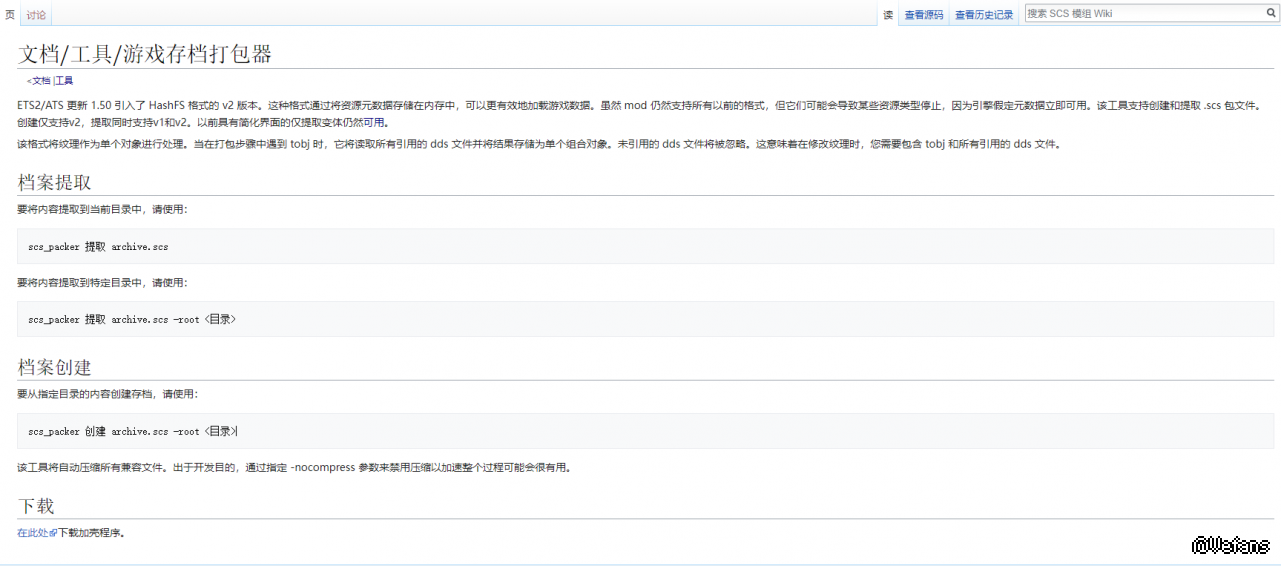
Task: Open the 读 view tab
Action: tap(887, 15)
